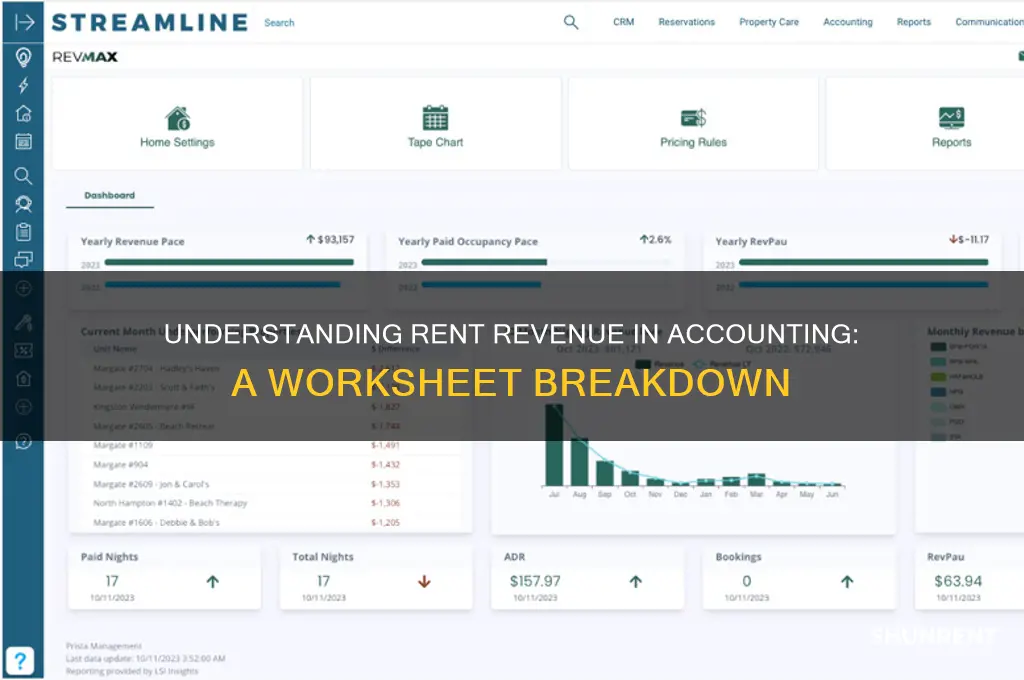
Task: Select row Margate #2609 - Jon & Carol's
Action: click(x=270, y=484)
